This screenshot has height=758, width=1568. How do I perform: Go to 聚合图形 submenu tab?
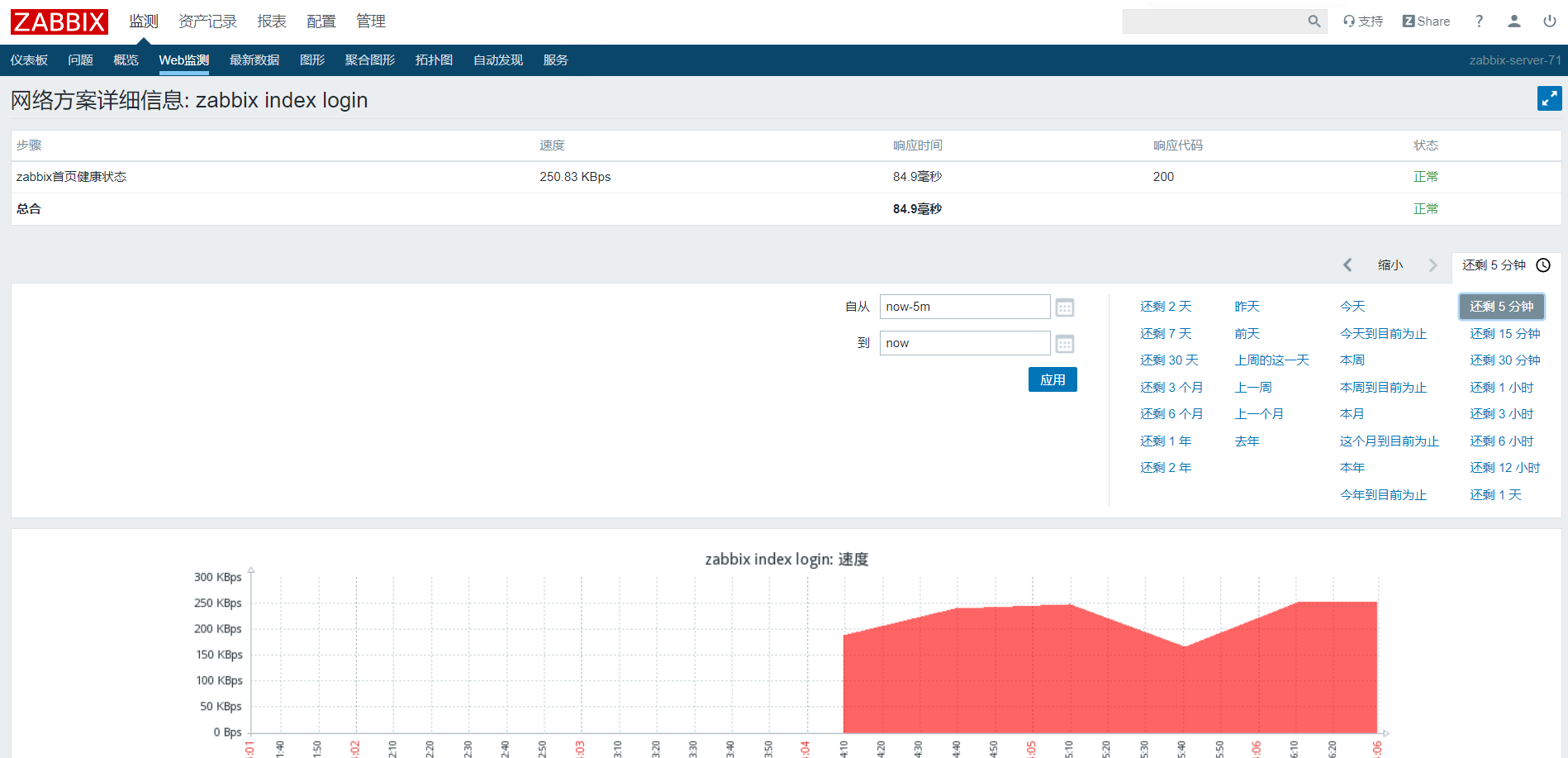(x=370, y=60)
